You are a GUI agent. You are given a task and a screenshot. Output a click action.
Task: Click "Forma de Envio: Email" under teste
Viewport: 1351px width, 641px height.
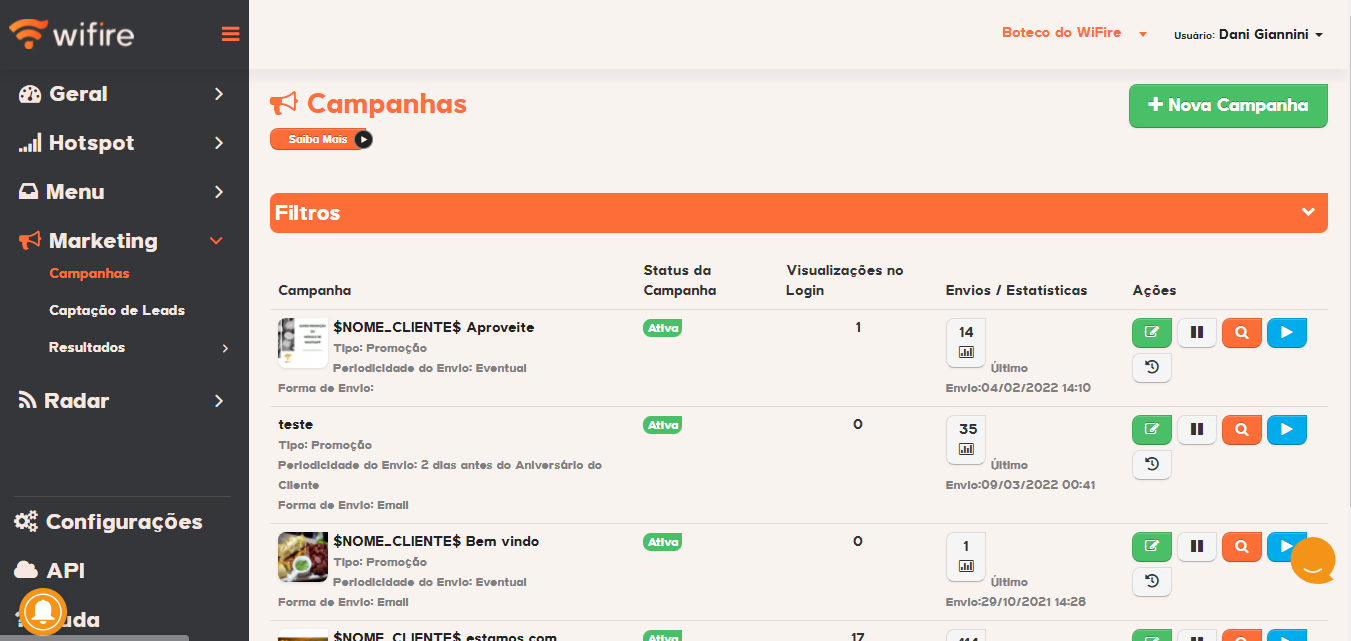[x=343, y=505]
